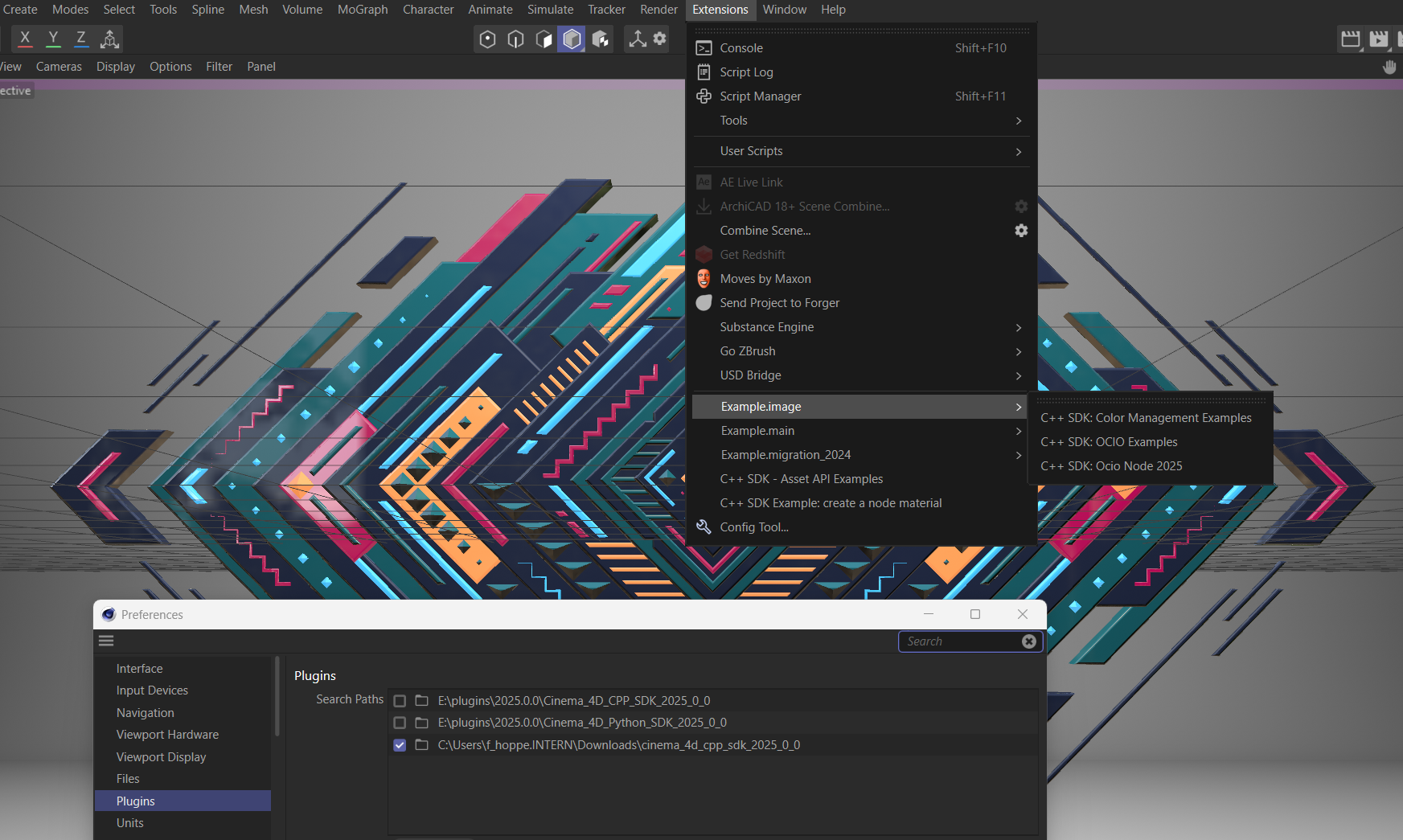
Task: Open Combine Scene options gear icon
Action: (x=1021, y=231)
